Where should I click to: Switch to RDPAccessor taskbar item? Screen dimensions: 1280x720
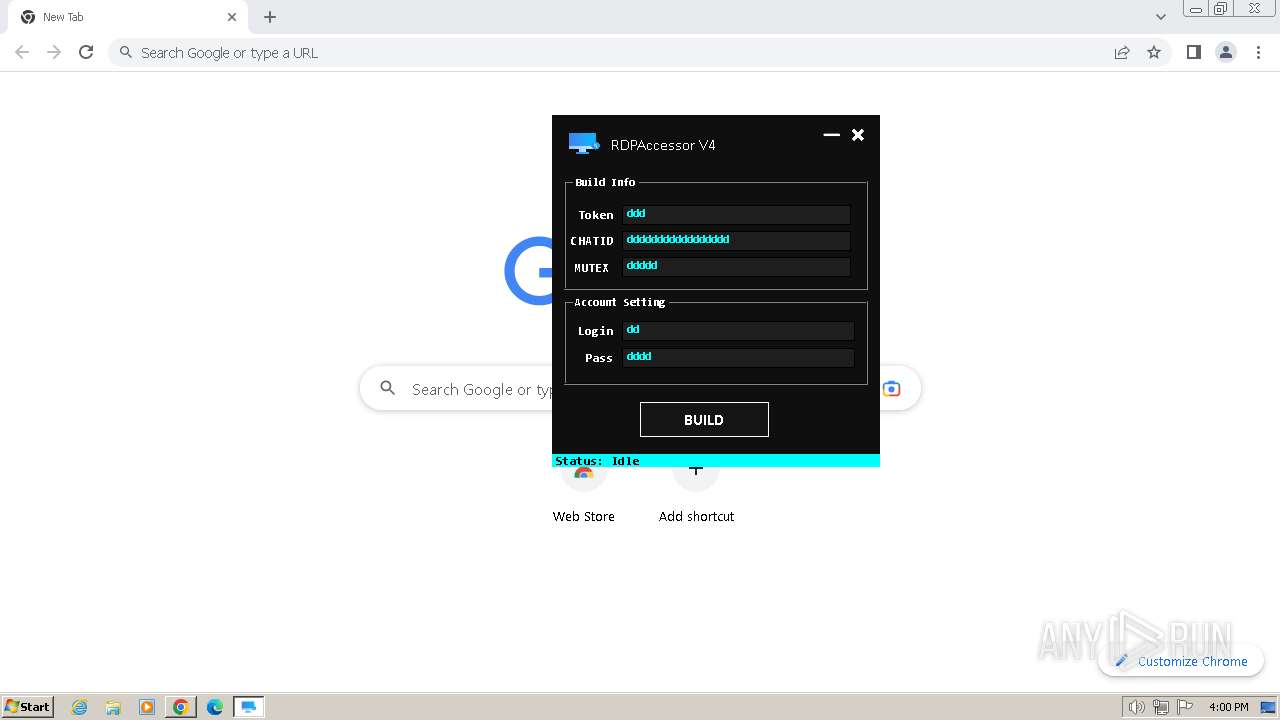(x=248, y=707)
